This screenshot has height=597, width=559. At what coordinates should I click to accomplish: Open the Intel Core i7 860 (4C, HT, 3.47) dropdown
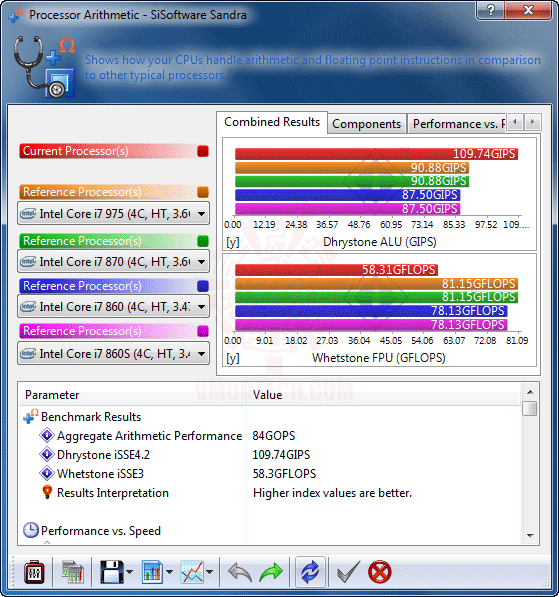click(x=113, y=306)
